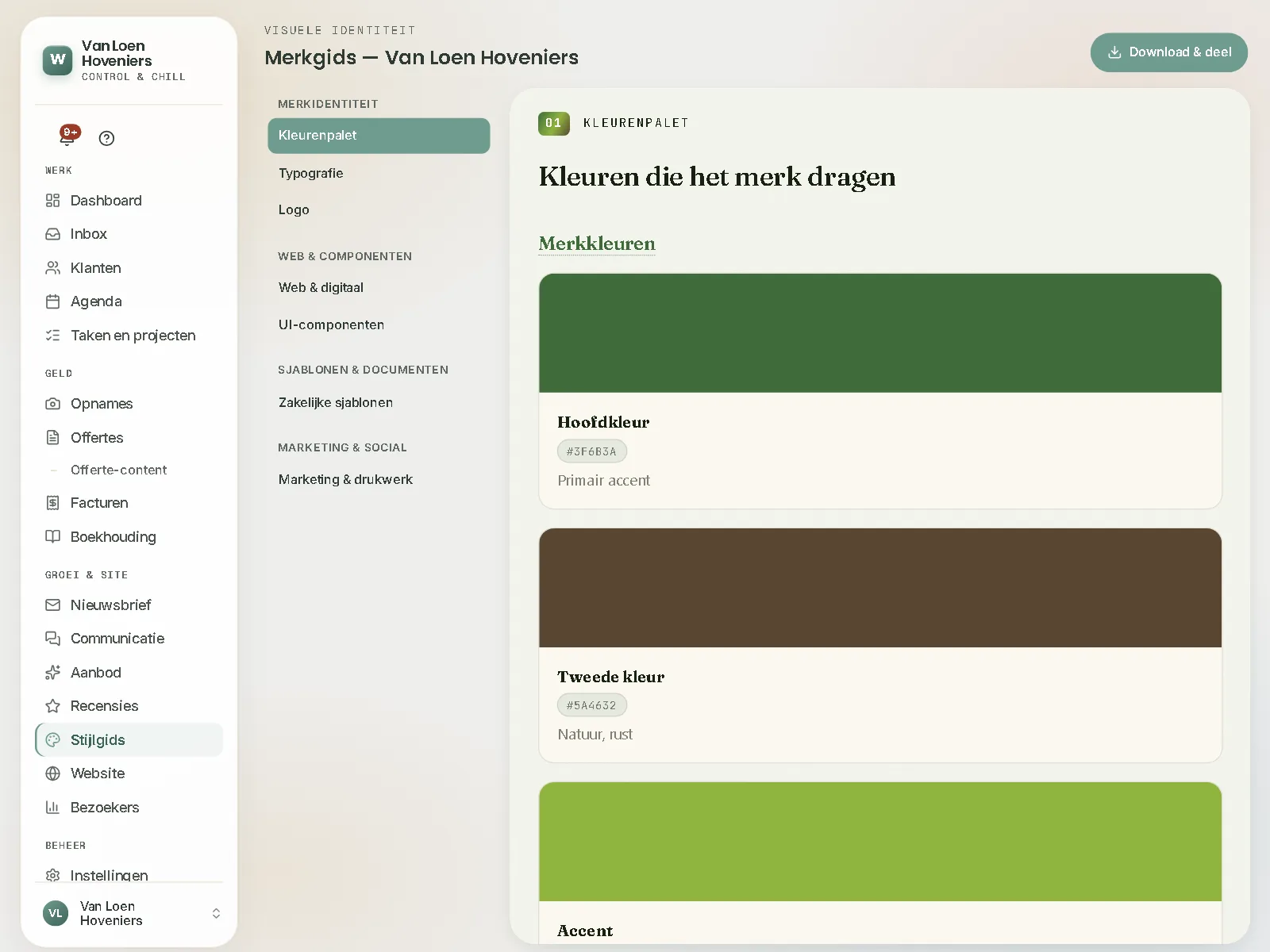Image resolution: width=1270 pixels, height=952 pixels.
Task: Open the notifications bell with 9+ badge
Action: (69, 136)
